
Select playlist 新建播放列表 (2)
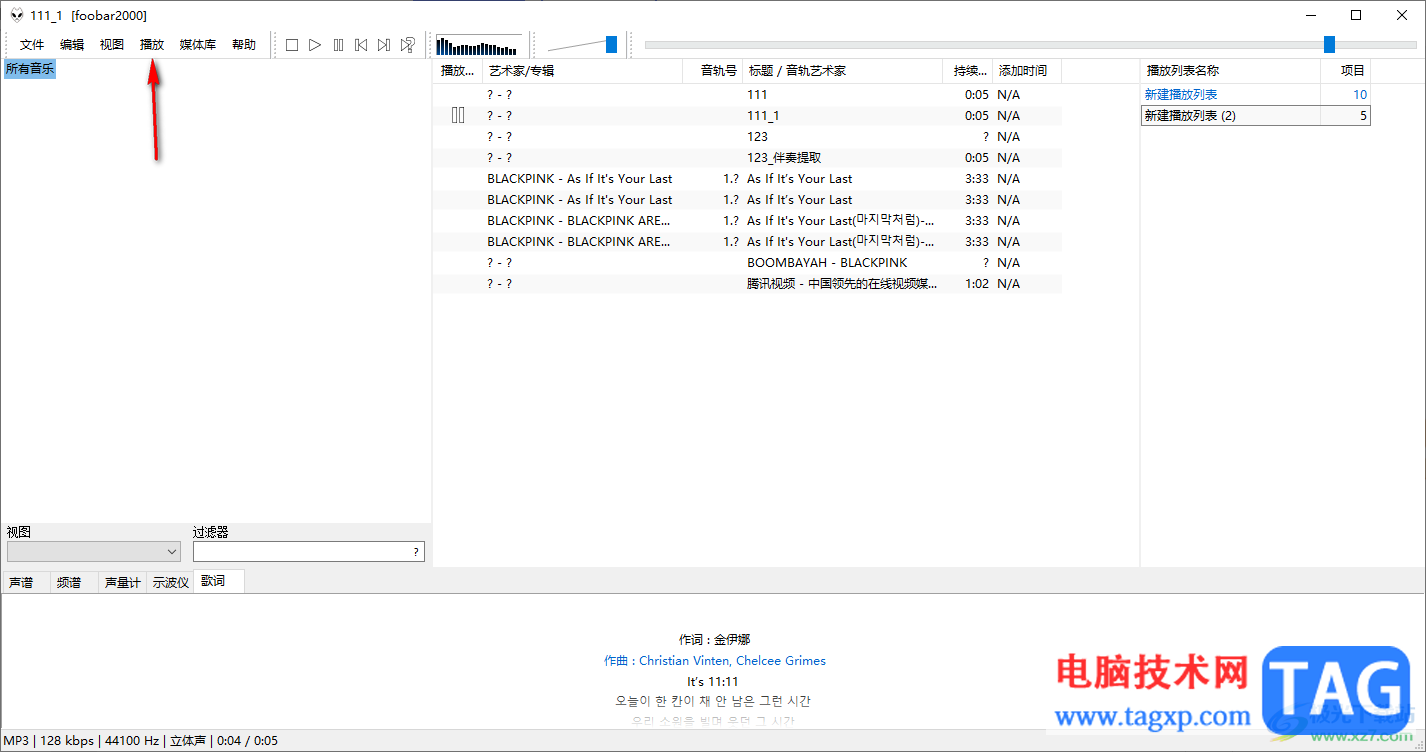pyautogui.click(x=1255, y=115)
